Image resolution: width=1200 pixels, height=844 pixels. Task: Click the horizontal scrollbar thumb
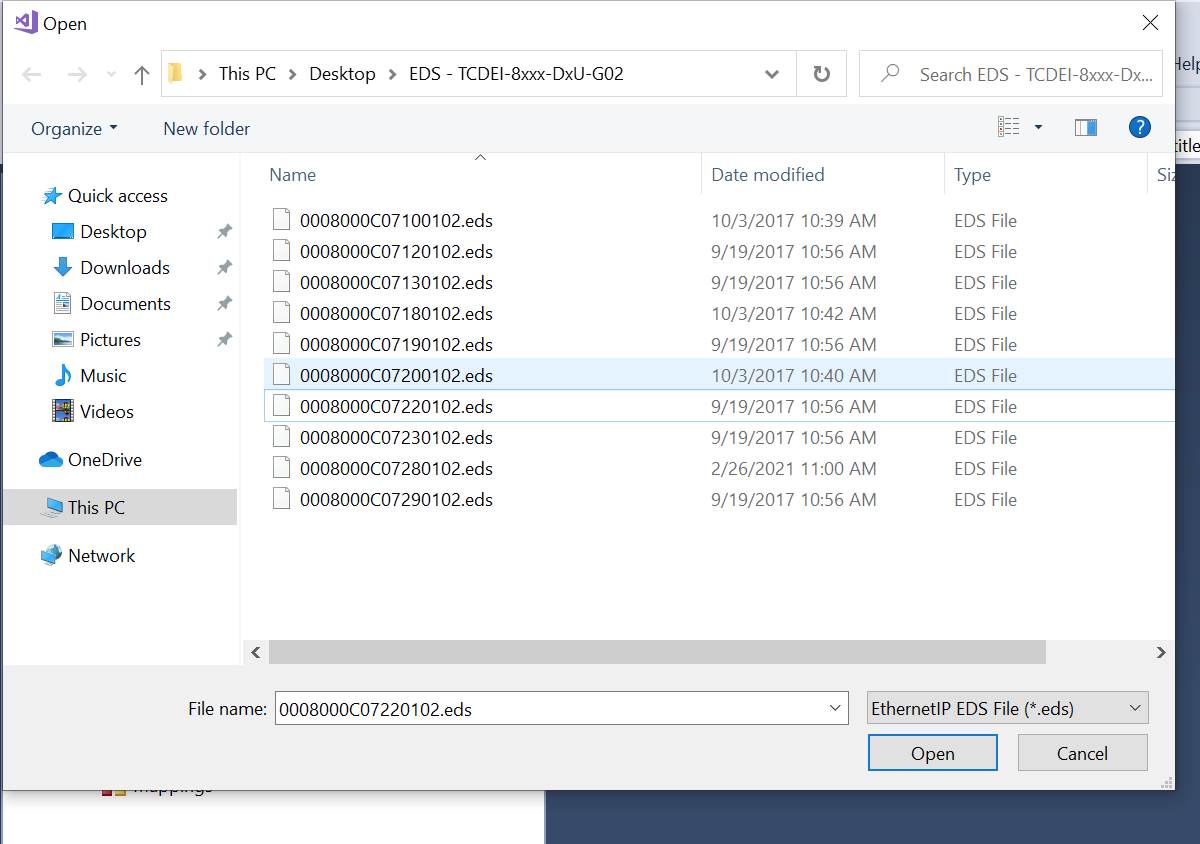(x=657, y=652)
